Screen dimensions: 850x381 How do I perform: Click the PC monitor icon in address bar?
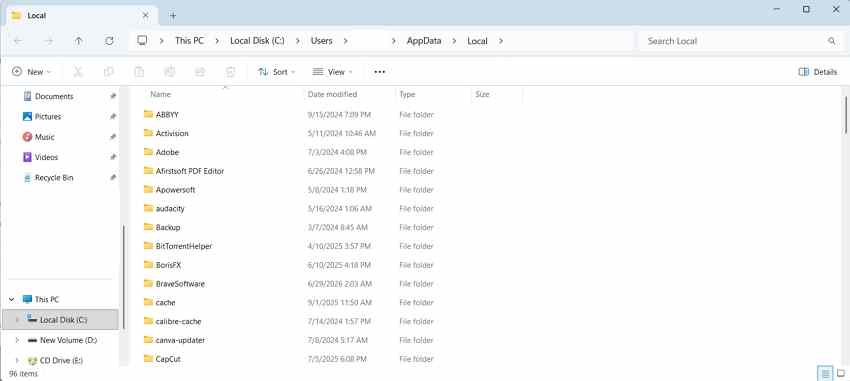[142, 41]
